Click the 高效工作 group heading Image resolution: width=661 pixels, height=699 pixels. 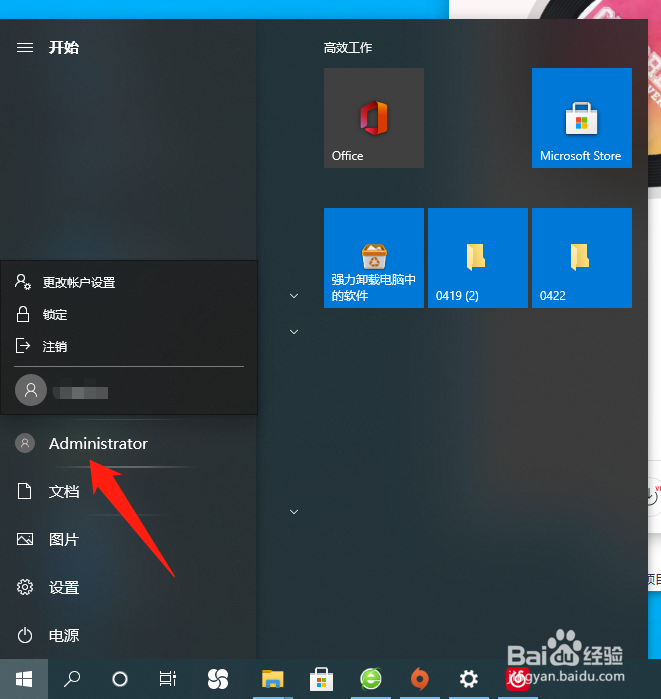(x=348, y=48)
